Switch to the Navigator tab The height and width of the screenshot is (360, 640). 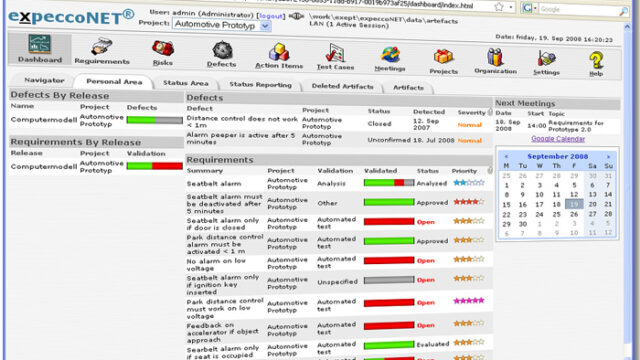pyautogui.click(x=44, y=80)
